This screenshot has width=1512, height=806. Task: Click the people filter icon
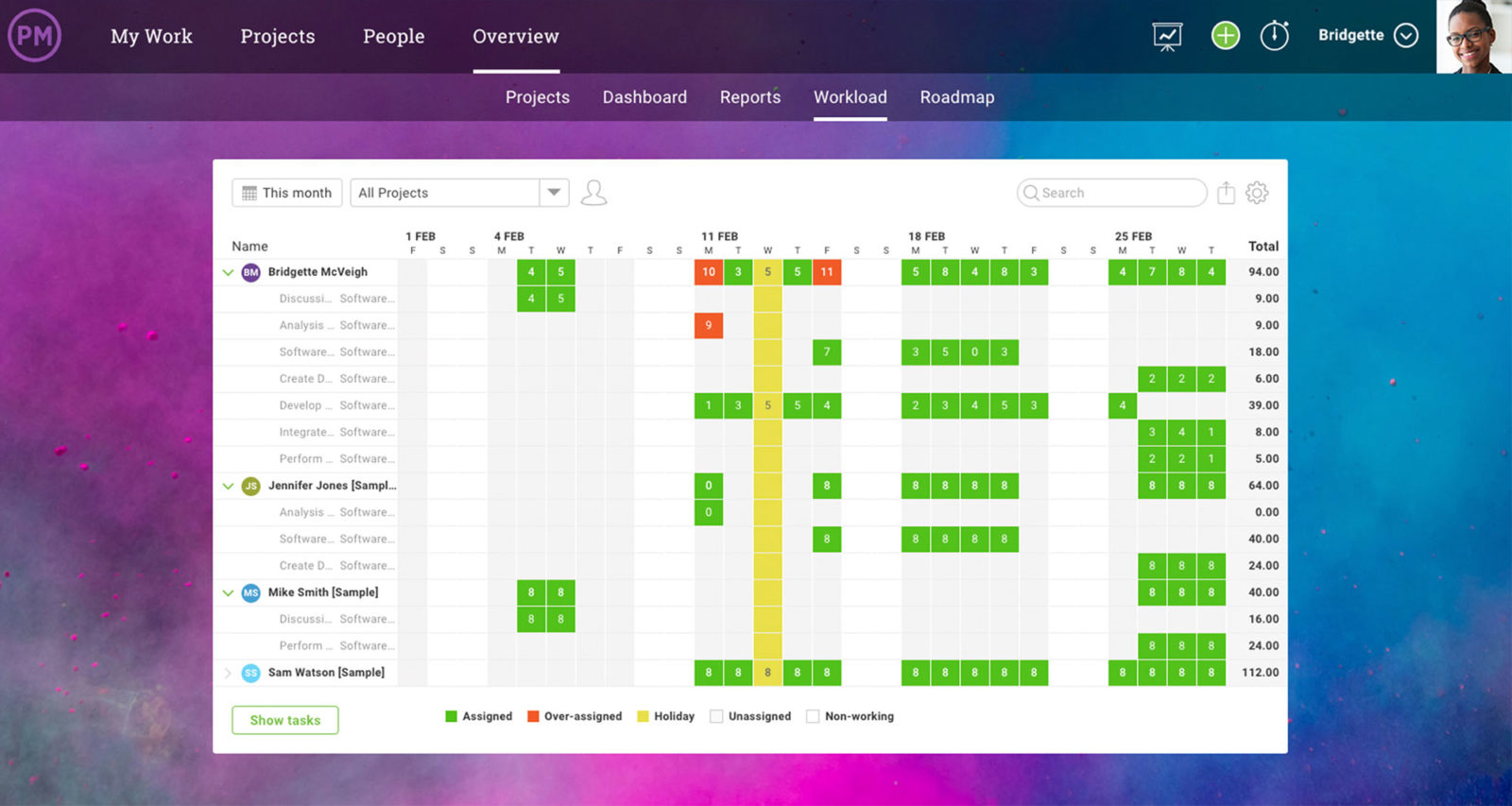tap(593, 193)
